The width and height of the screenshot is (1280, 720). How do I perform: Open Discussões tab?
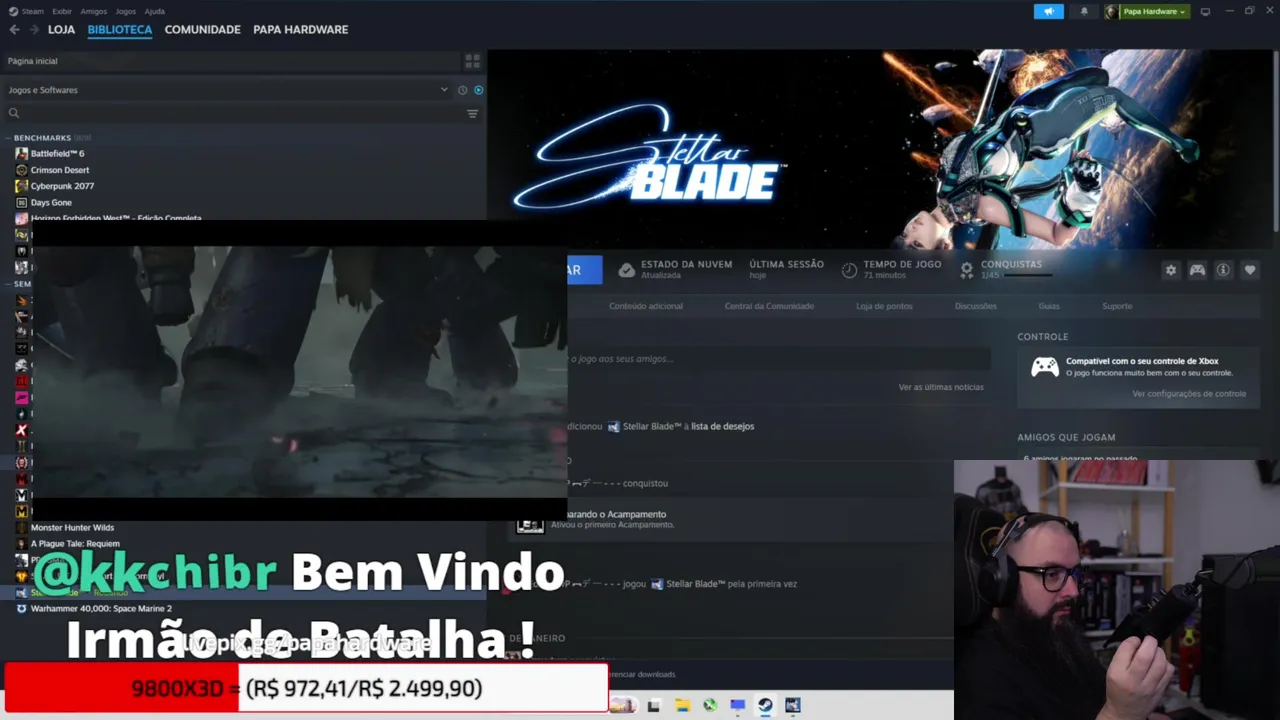point(975,306)
